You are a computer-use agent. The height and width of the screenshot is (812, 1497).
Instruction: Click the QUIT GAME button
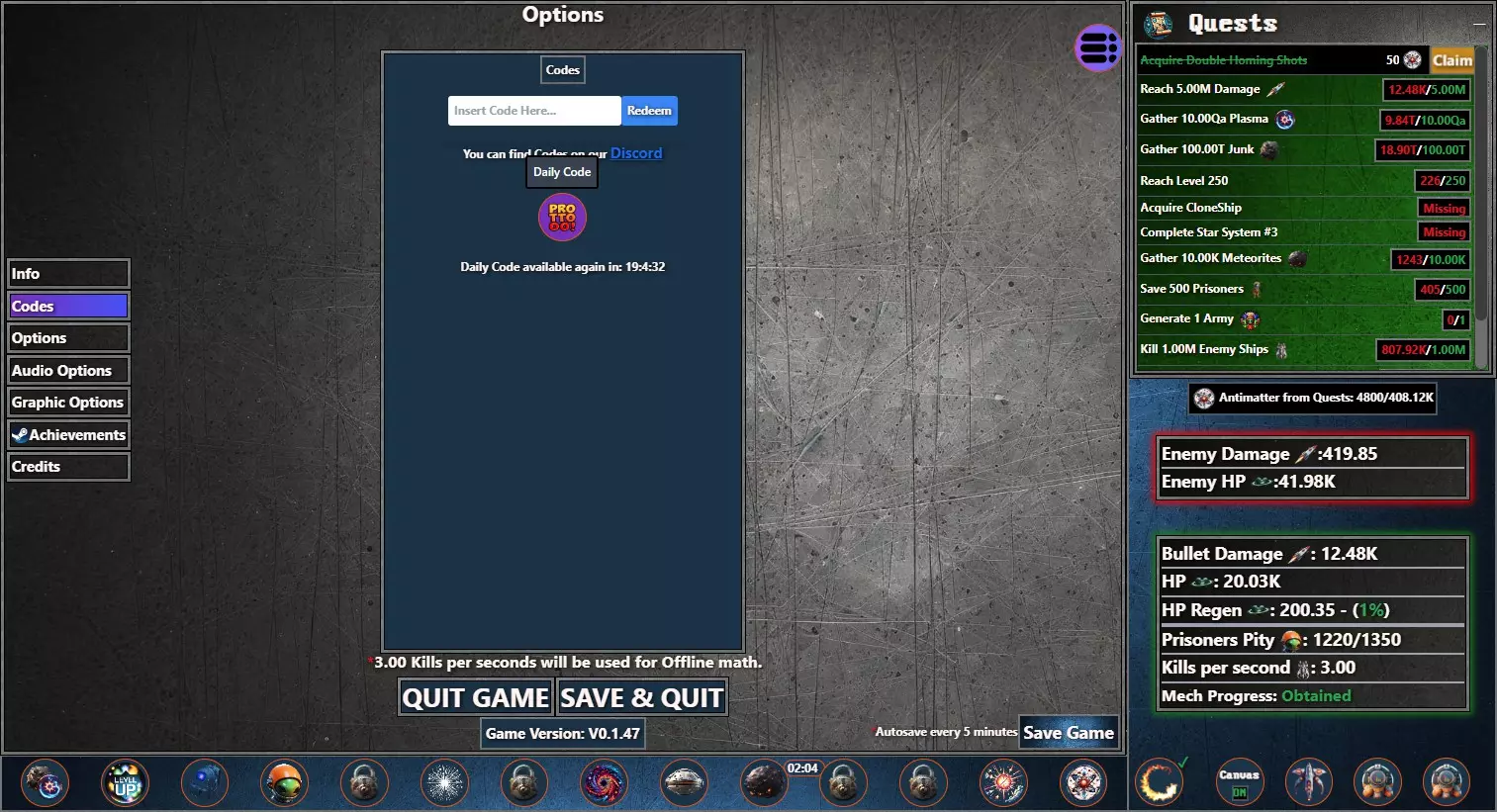(x=476, y=698)
